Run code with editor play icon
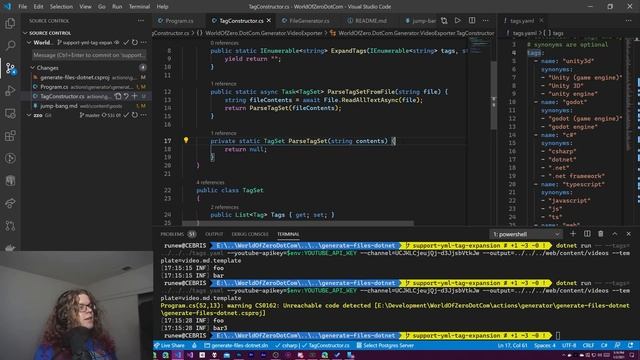The width and height of the screenshot is (640, 360). [458, 20]
